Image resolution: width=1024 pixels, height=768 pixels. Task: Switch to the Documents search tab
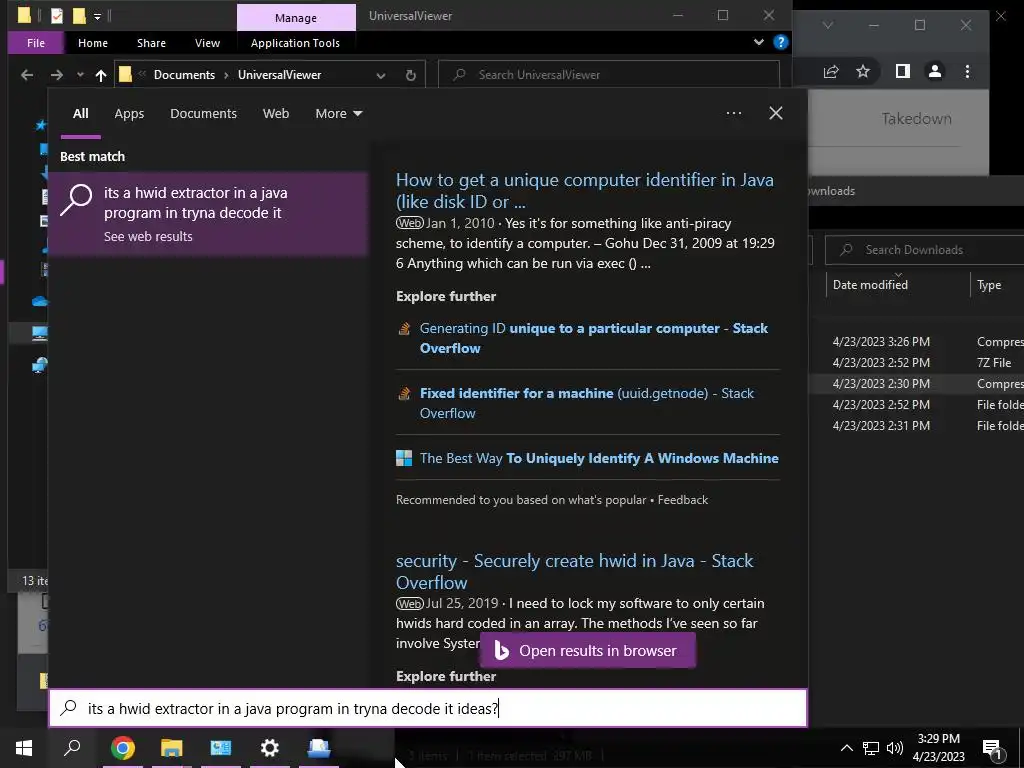point(203,114)
